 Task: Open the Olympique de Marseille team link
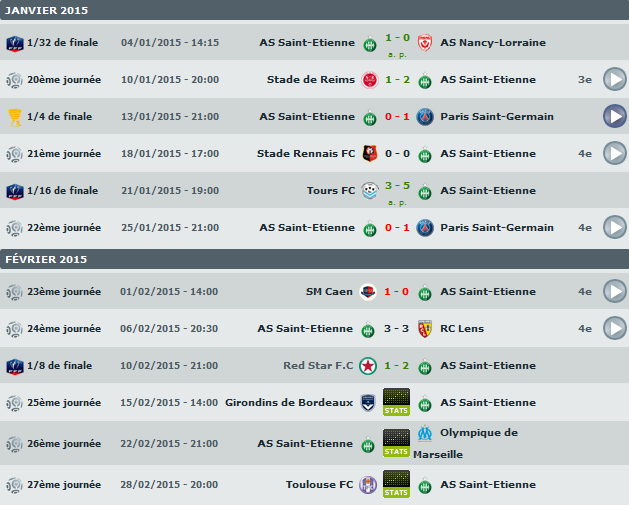click(478, 443)
